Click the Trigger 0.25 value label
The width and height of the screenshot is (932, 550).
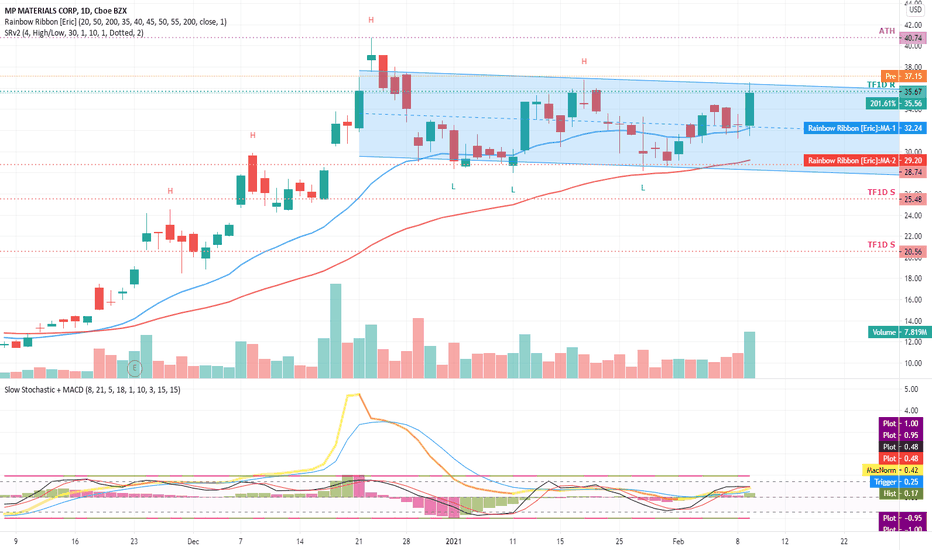[x=897, y=482]
